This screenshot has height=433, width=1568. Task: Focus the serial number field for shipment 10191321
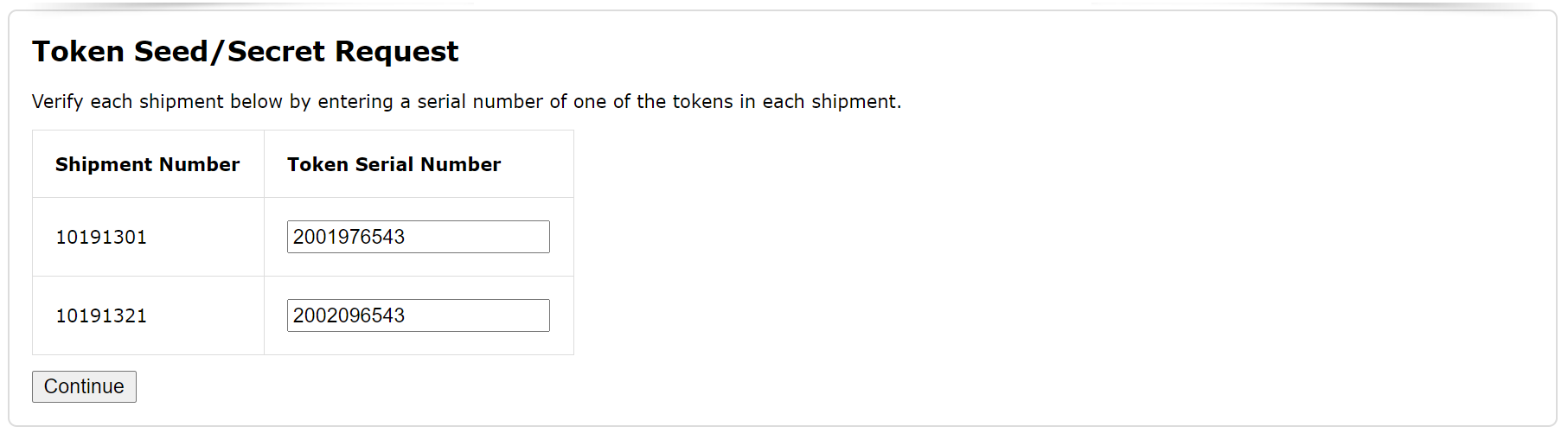click(418, 315)
